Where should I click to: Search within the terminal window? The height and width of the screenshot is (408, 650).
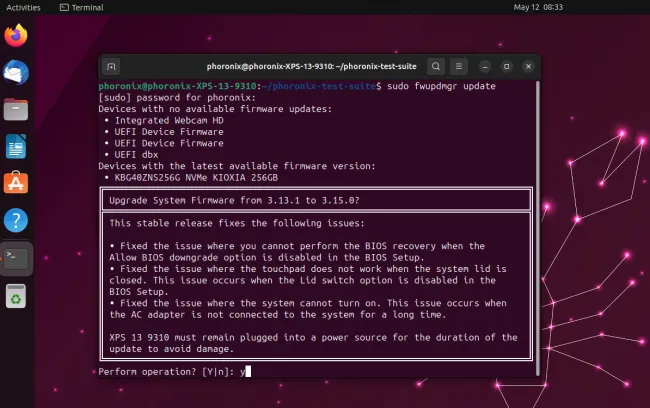pyautogui.click(x=436, y=66)
